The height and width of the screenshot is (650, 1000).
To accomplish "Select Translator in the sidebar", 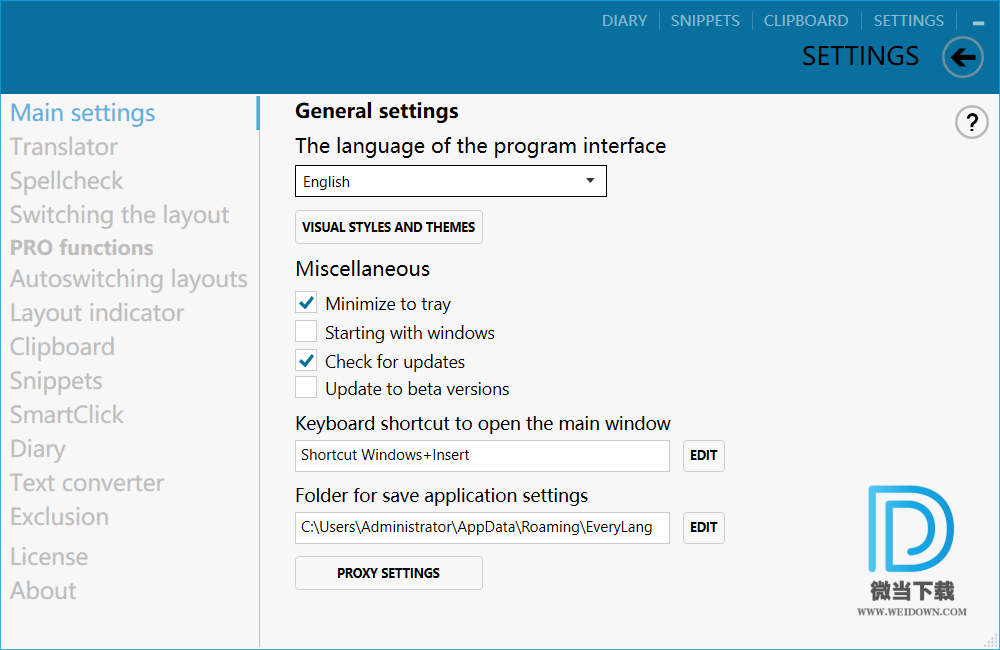I will [64, 147].
